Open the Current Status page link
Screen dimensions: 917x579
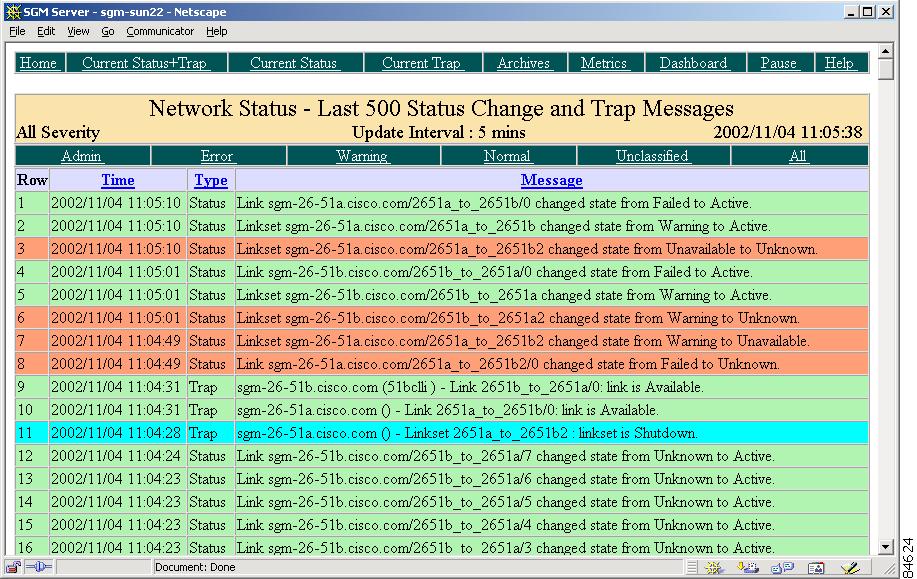(x=294, y=63)
